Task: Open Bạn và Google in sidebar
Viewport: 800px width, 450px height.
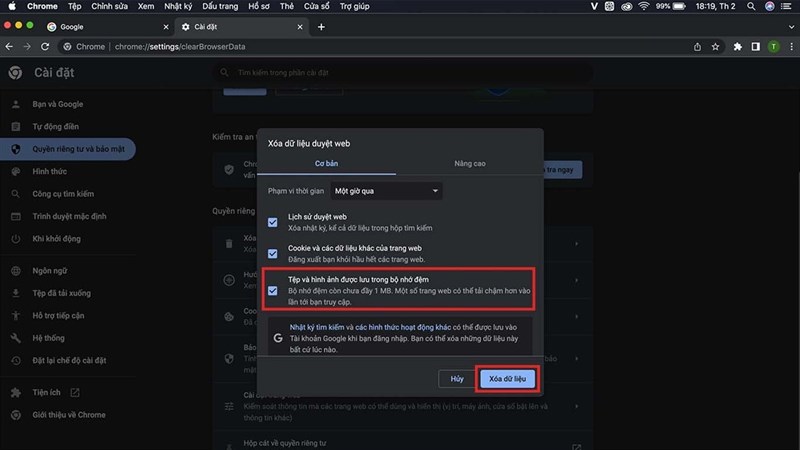Action: tap(58, 104)
